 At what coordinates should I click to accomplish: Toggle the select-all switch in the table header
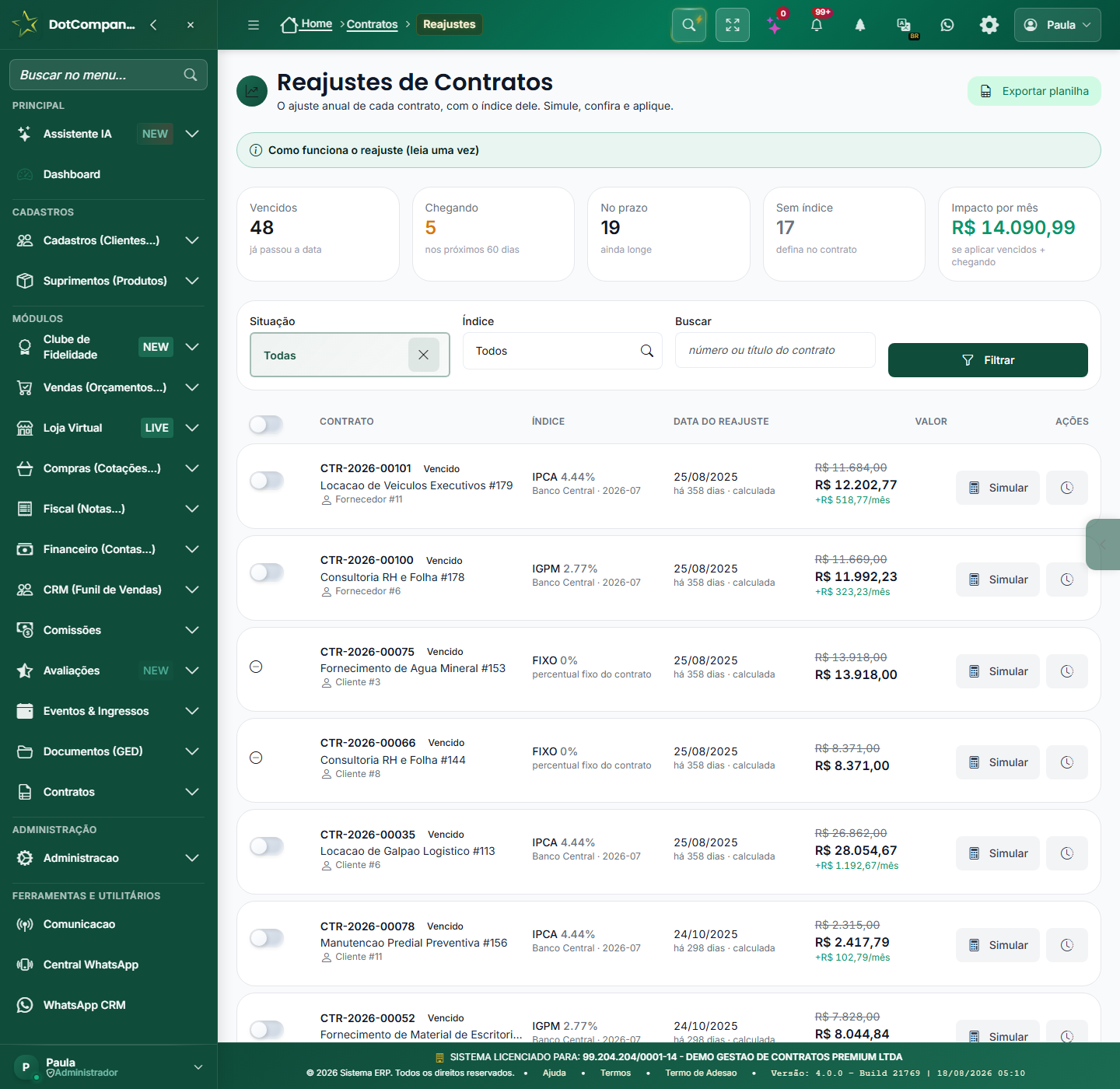[266, 424]
